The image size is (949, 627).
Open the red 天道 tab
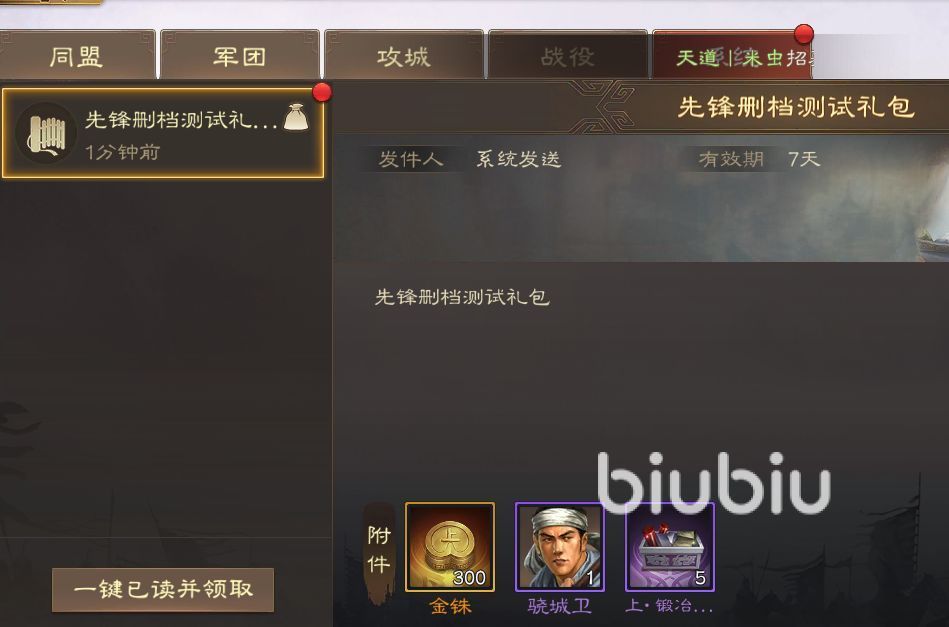click(x=732, y=56)
